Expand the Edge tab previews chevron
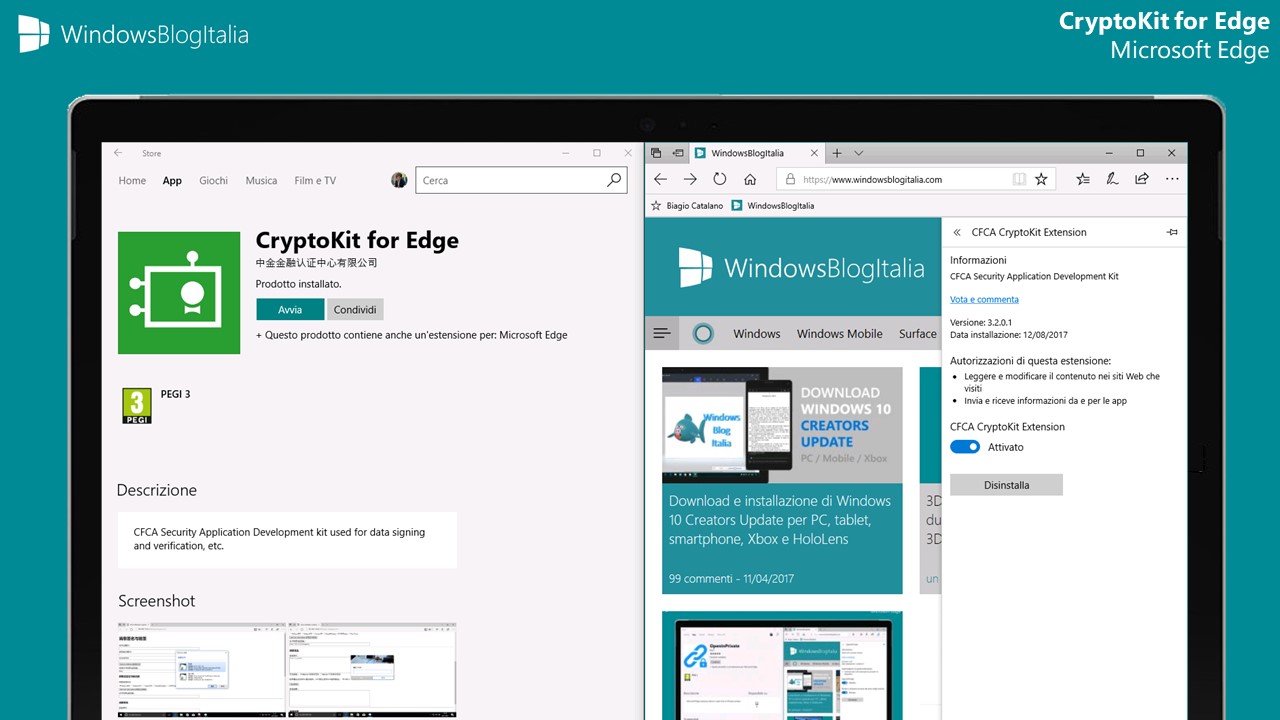 pos(859,153)
